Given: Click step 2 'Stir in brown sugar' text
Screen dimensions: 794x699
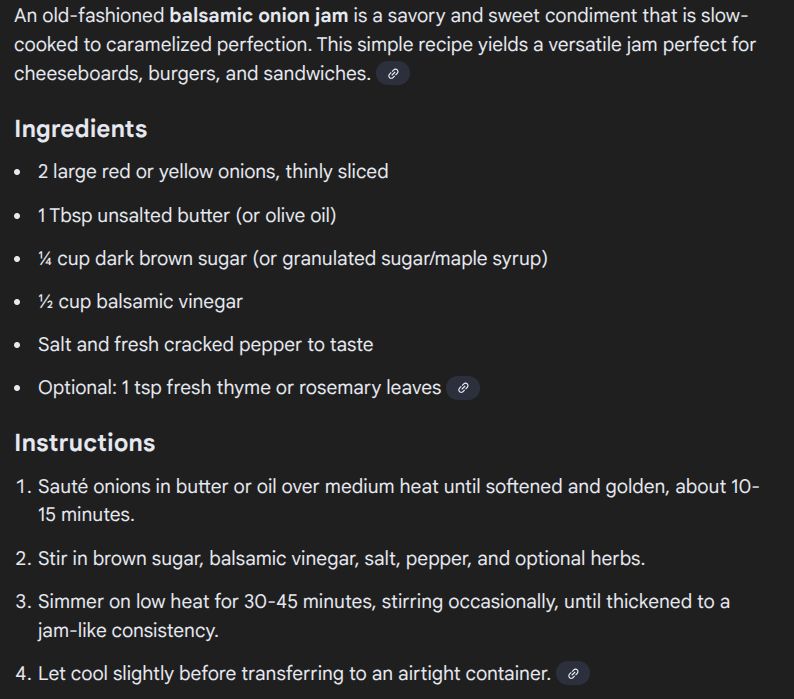Looking at the screenshot, I should (x=341, y=558).
